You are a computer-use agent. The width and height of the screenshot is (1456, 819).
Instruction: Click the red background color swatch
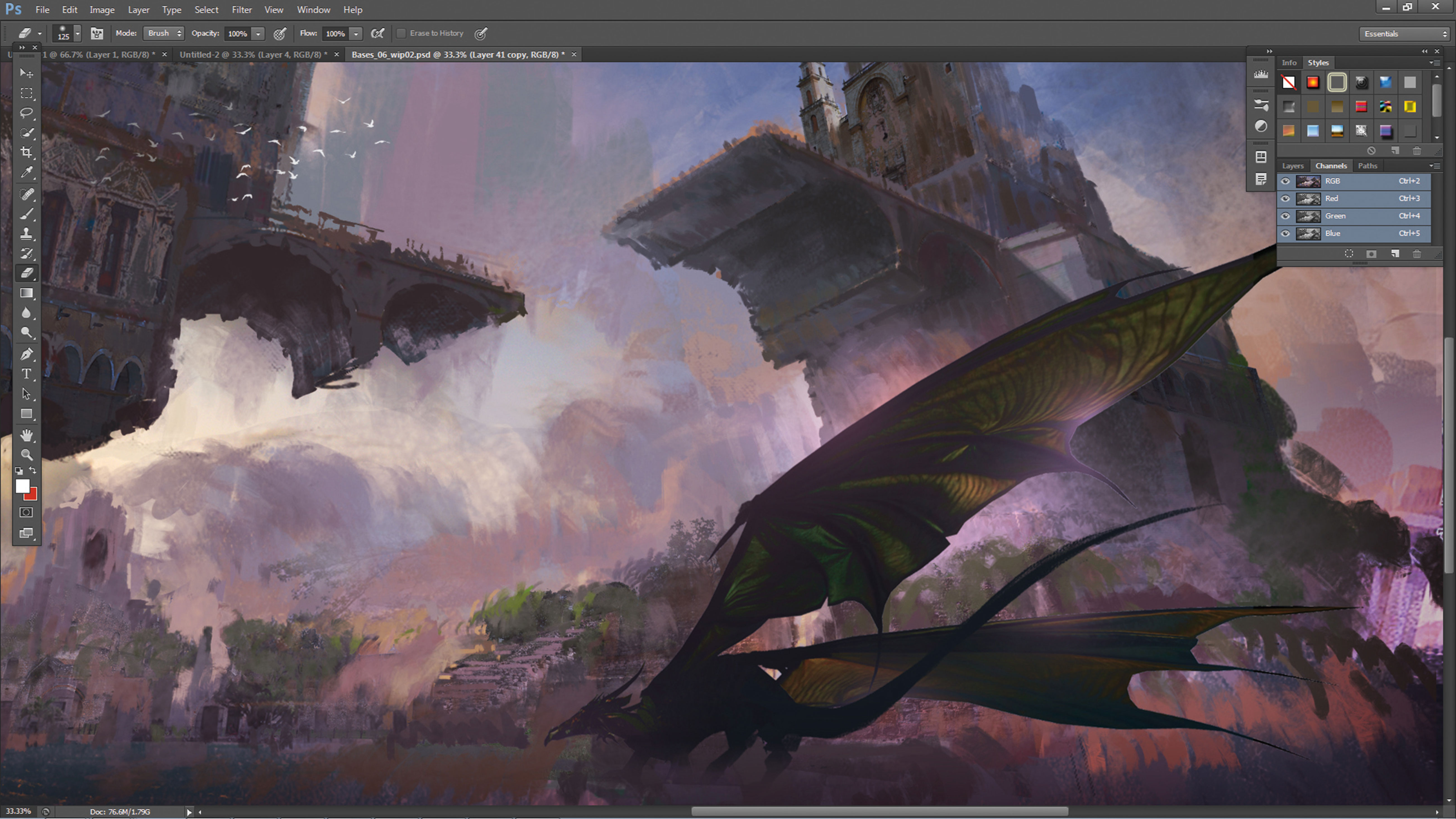32,496
